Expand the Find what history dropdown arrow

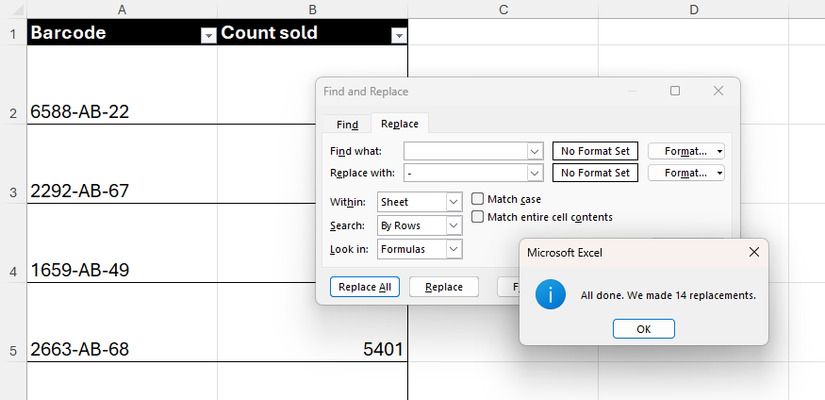[x=535, y=151]
